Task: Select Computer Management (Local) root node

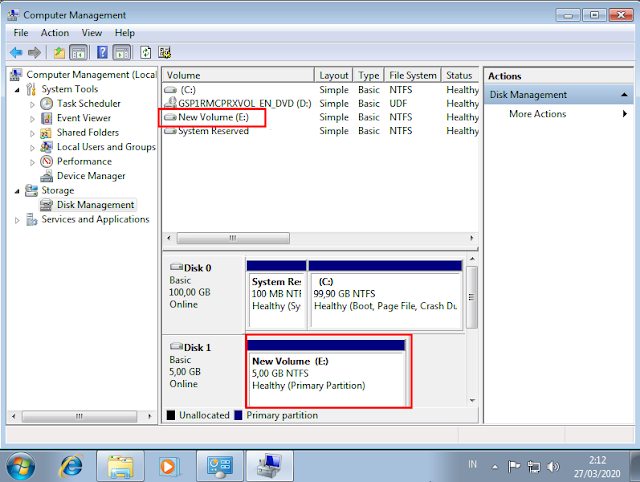Action: pos(91,75)
